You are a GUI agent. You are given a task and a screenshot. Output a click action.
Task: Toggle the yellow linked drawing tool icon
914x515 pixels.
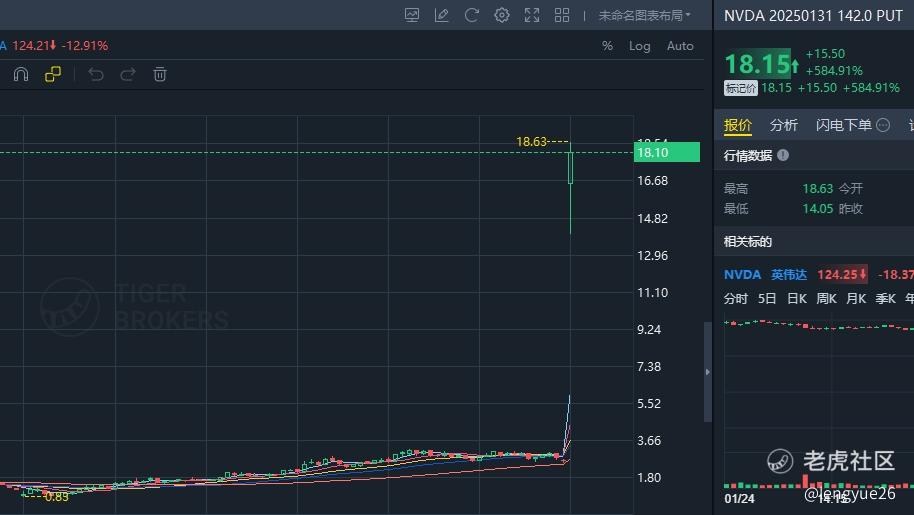(53, 75)
